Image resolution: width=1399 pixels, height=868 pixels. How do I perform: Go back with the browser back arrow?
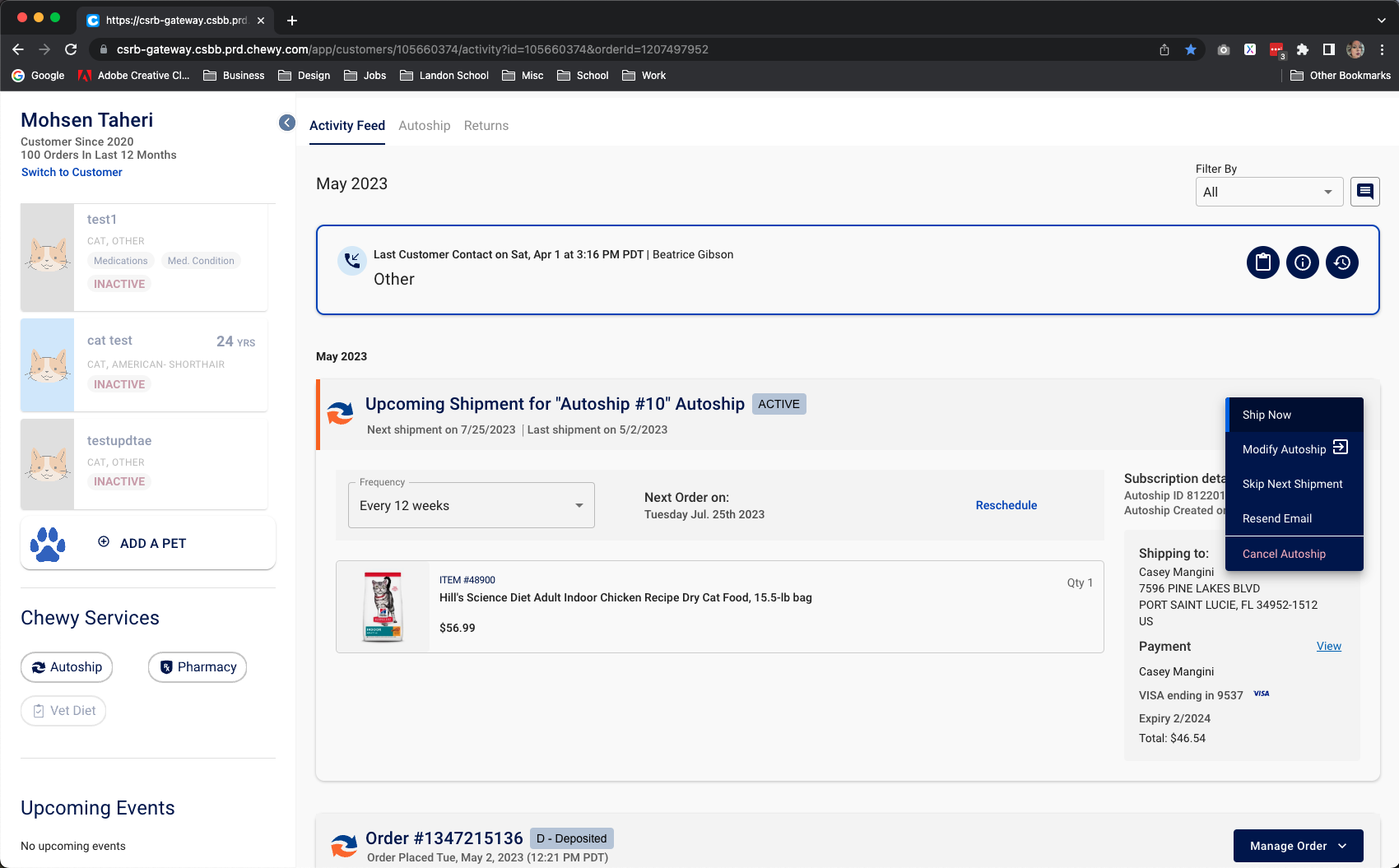tap(18, 49)
